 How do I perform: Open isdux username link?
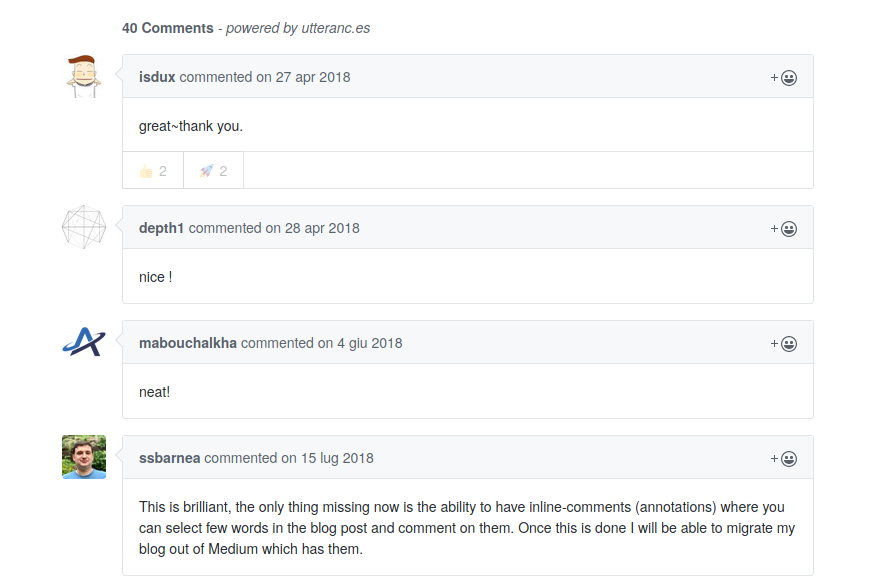(x=157, y=77)
